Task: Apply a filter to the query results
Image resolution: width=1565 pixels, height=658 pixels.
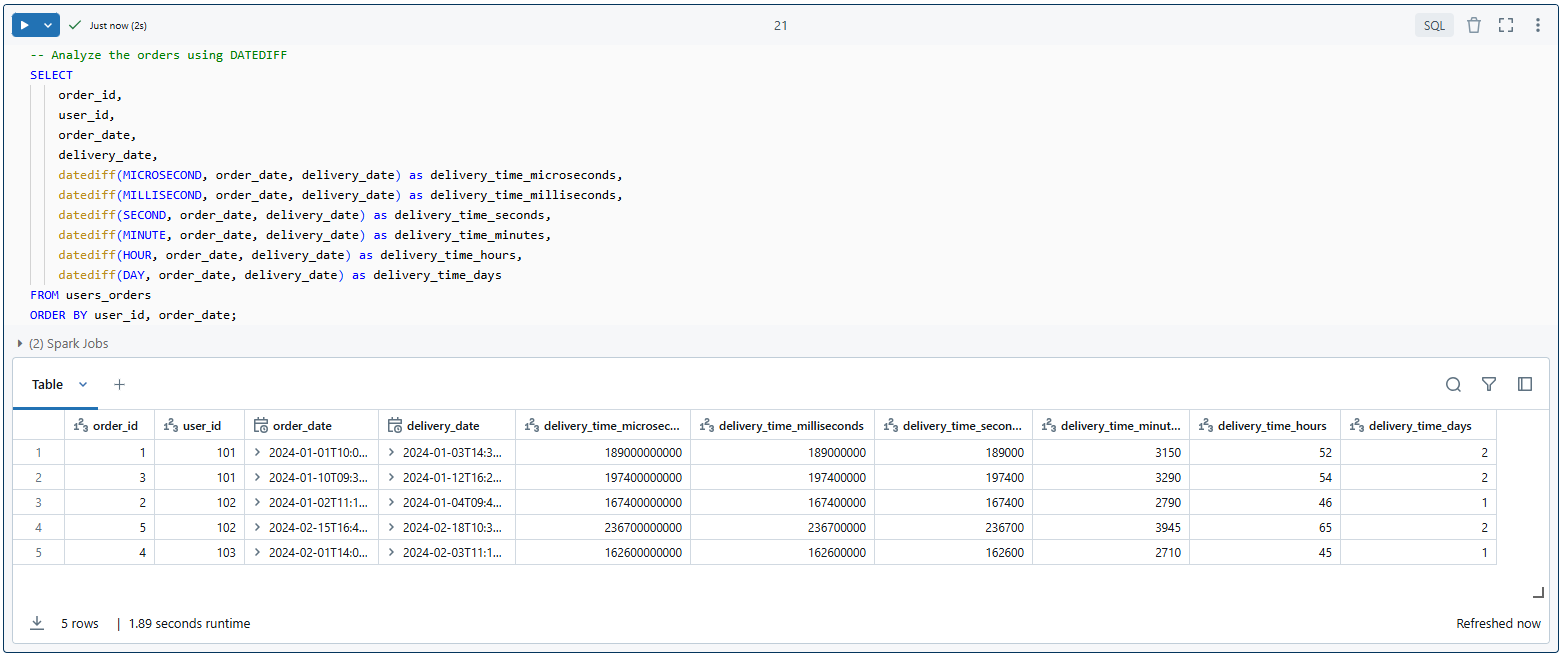Action: [1489, 384]
